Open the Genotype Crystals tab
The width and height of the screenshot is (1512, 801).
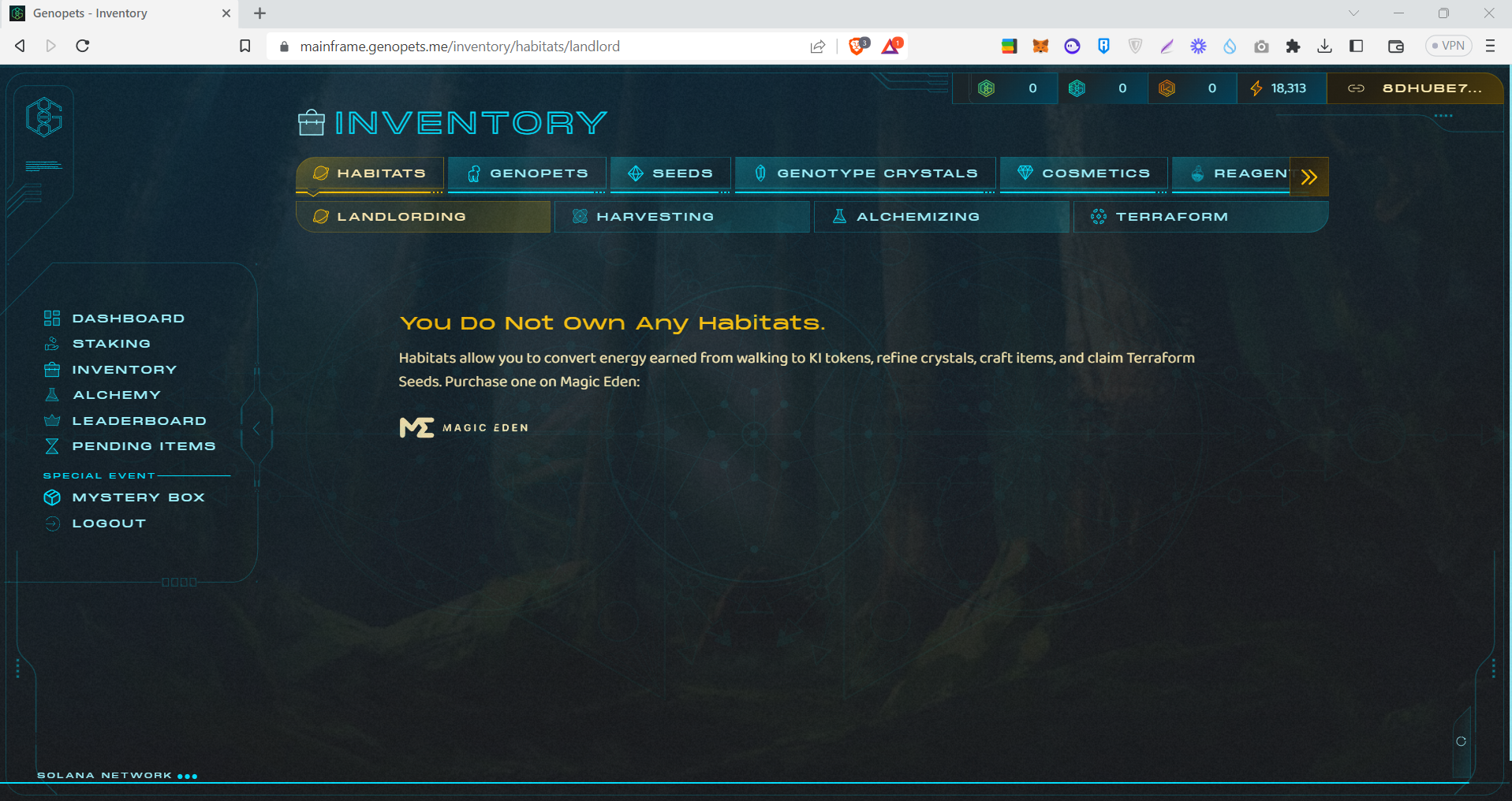[865, 173]
